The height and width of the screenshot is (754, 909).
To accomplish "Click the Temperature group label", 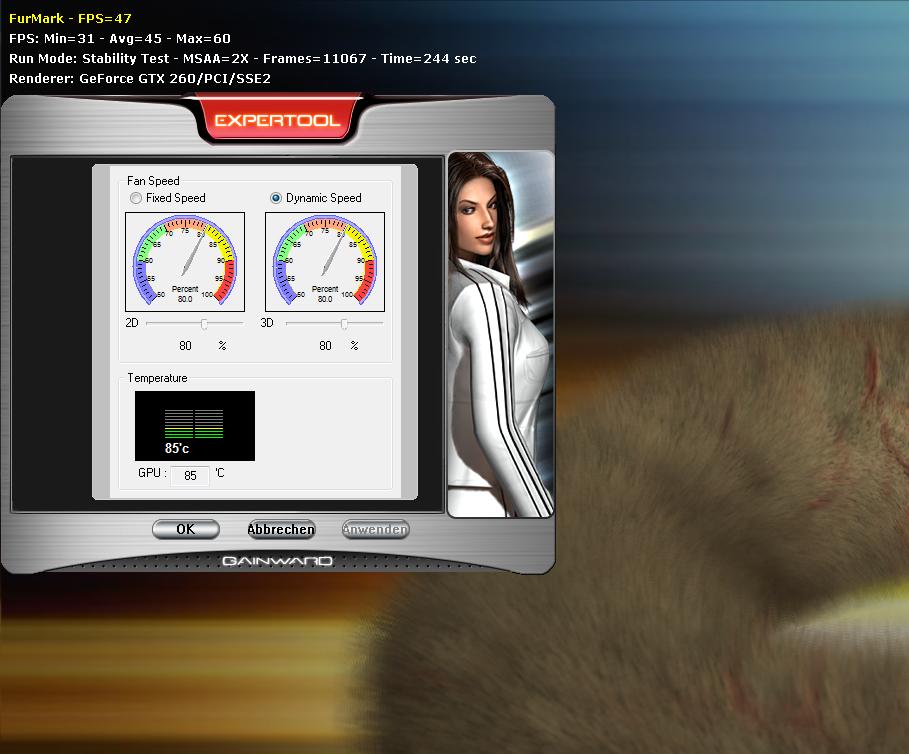I will coord(157,378).
